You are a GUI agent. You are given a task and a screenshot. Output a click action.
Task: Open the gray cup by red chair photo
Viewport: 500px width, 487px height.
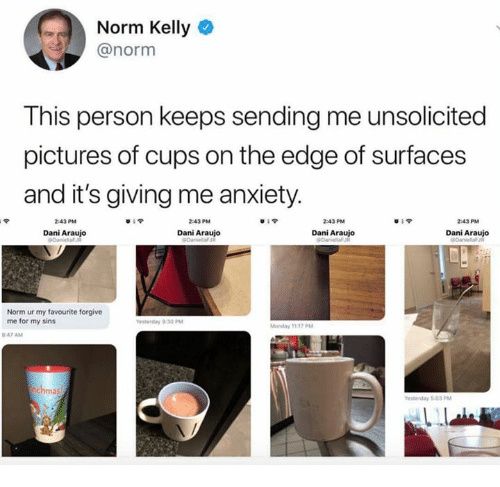click(193, 280)
